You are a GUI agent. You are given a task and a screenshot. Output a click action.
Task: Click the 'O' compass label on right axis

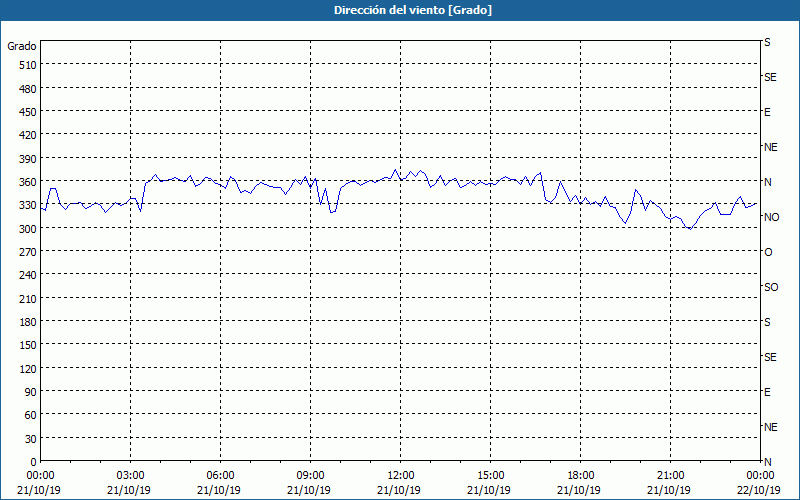point(768,252)
